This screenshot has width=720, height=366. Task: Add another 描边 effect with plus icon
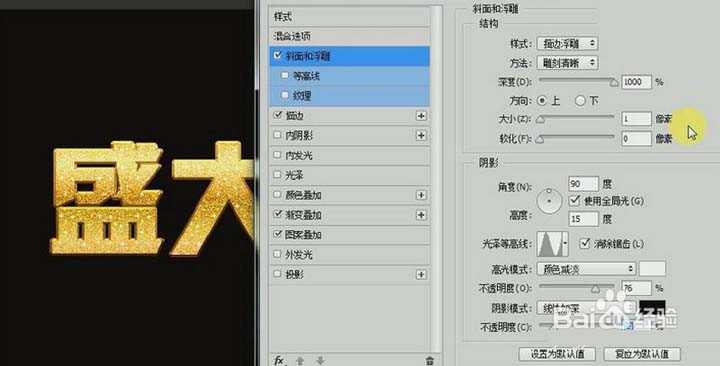421,116
